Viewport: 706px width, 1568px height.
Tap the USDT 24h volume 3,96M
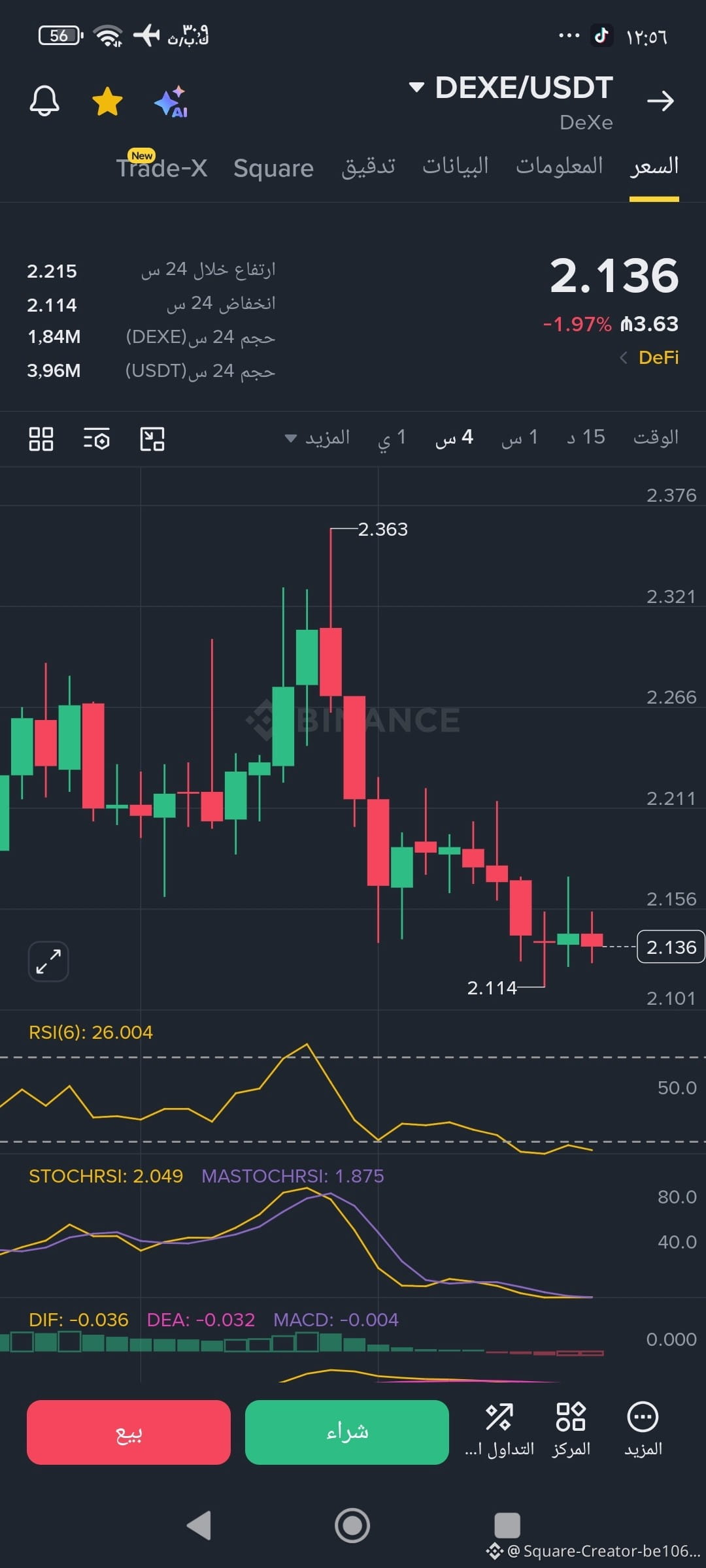point(54,371)
